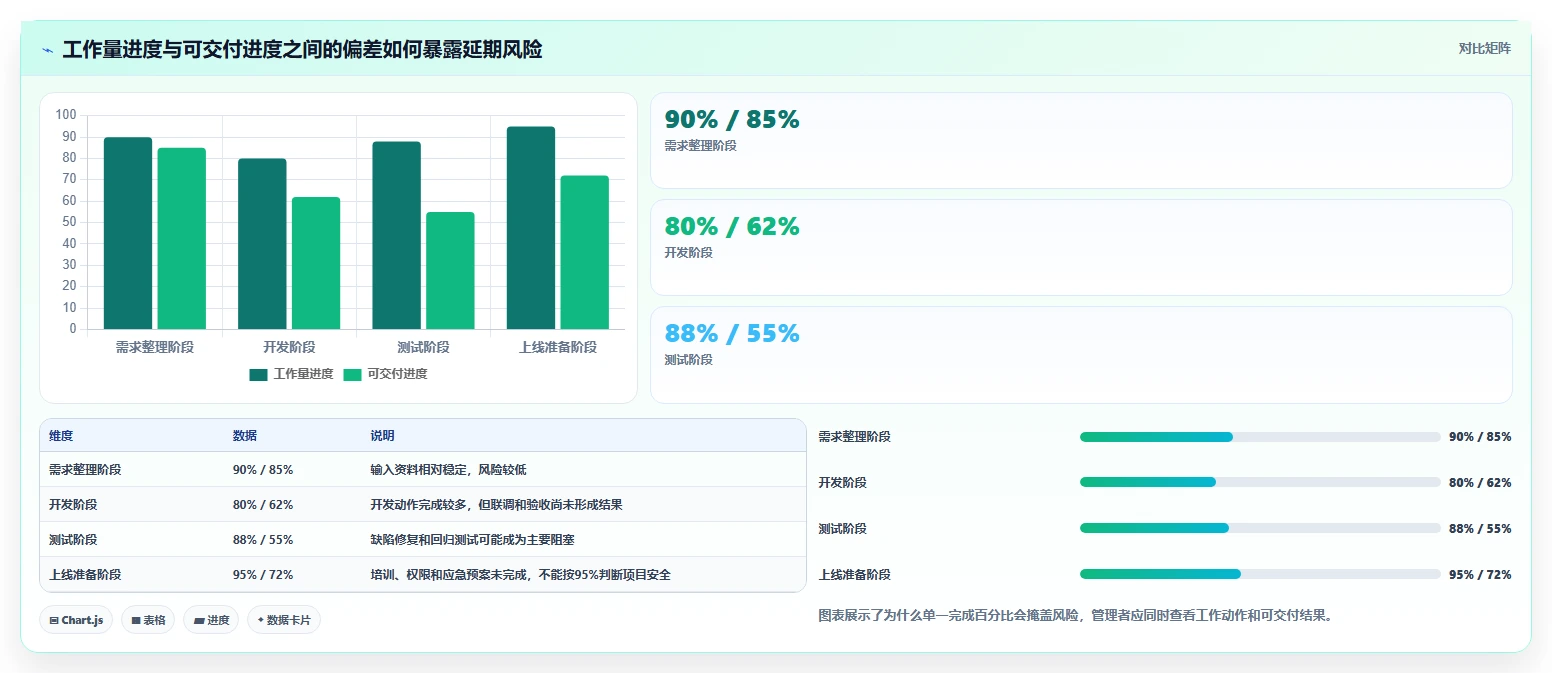Image resolution: width=1552 pixels, height=673 pixels.
Task: Click the 说明 table column header
Action: pyautogui.click(x=383, y=436)
